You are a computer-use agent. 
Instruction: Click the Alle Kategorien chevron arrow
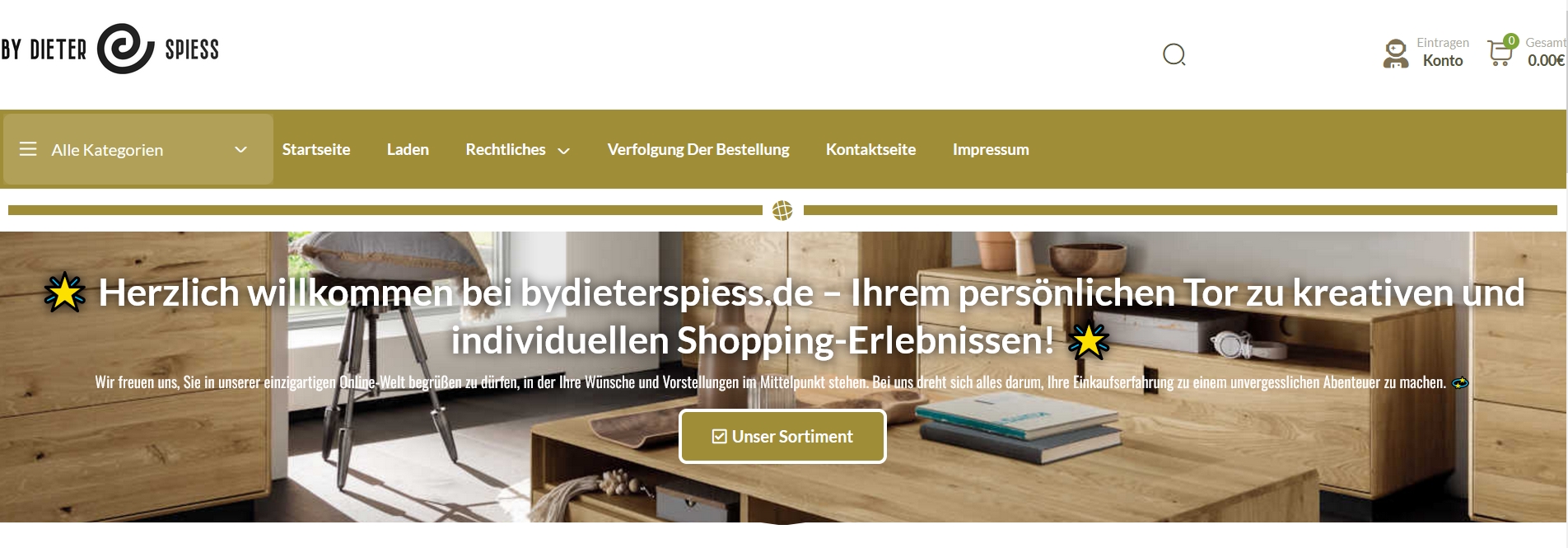[x=240, y=150]
